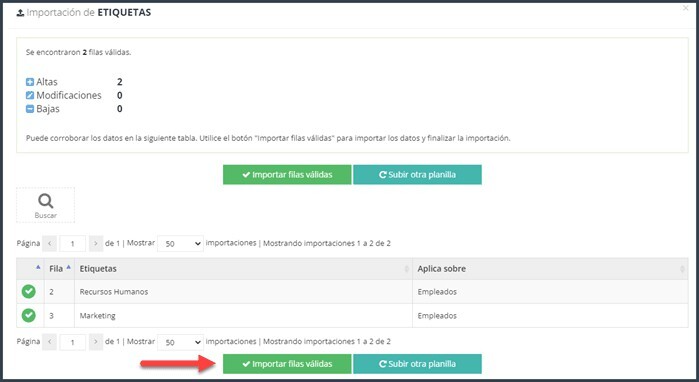Open the top Mostrar 50 dropdown
Image resolution: width=699 pixels, height=382 pixels.
coord(181,243)
